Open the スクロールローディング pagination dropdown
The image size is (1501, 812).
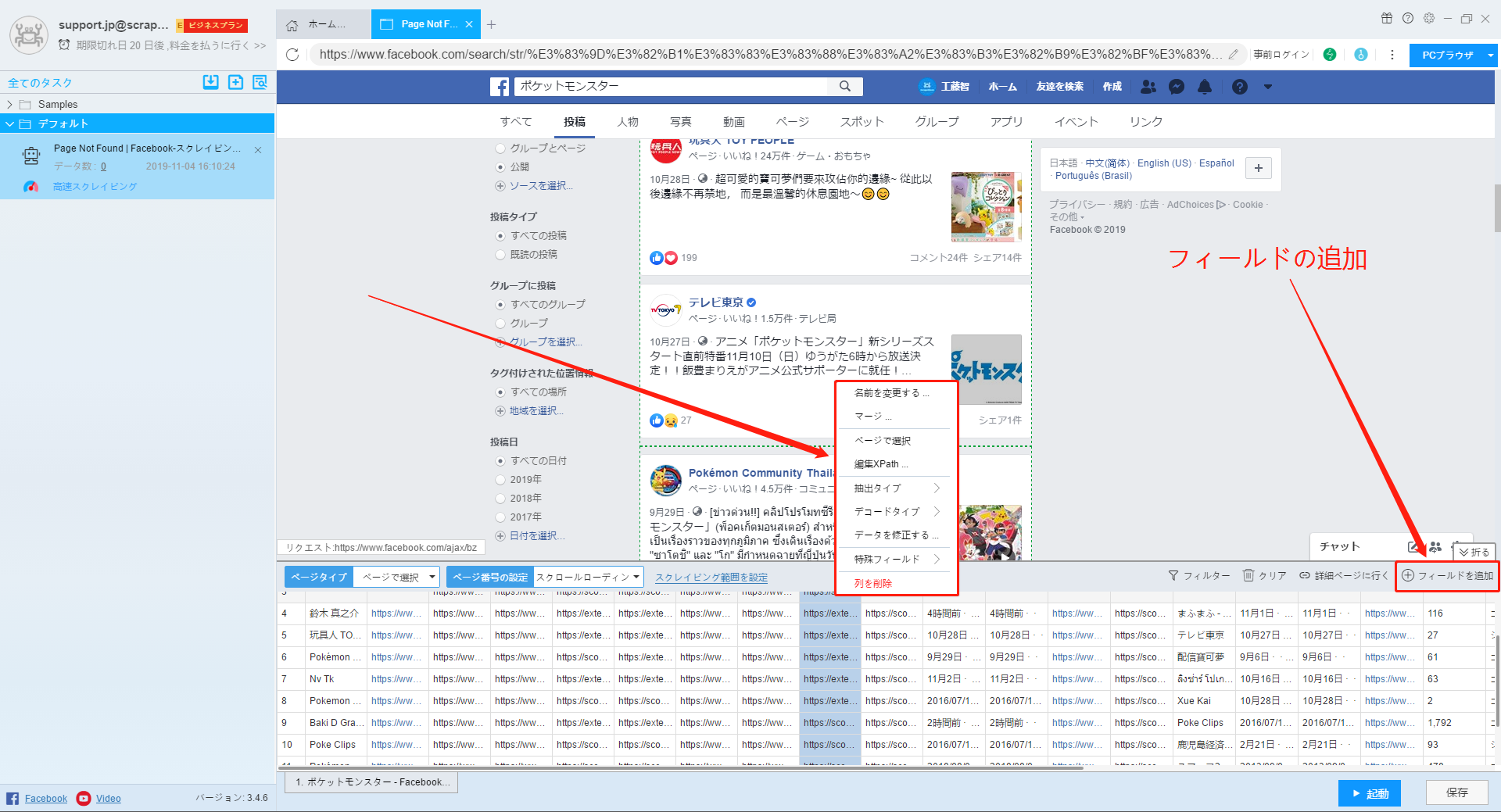[x=588, y=578]
